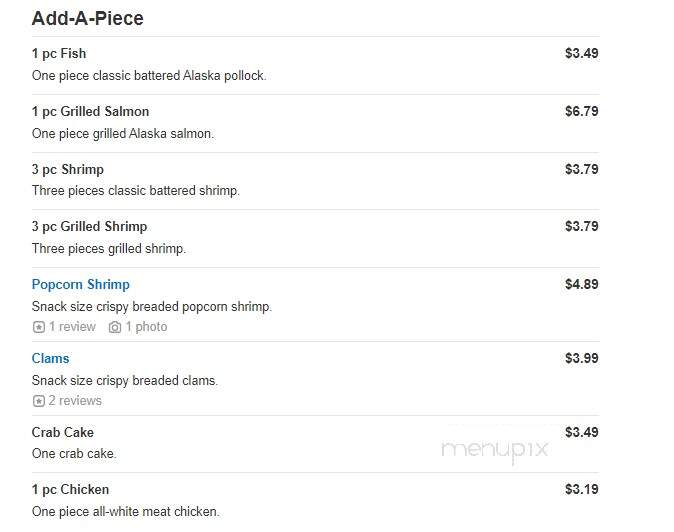
Task: Click the Popcorn Shrimp photo camera icon
Action: click(x=115, y=327)
